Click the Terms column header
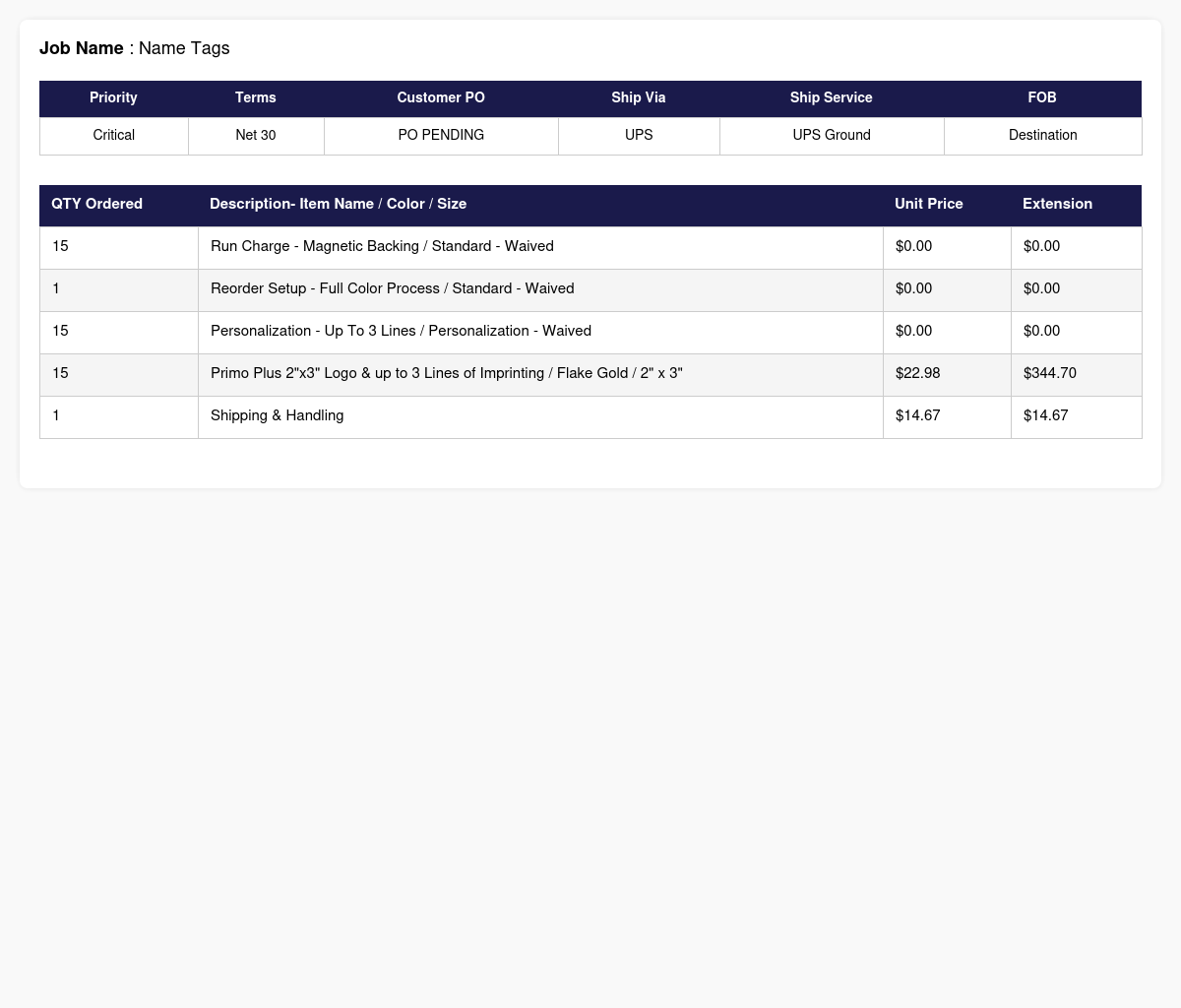This screenshot has width=1181, height=1008. click(x=256, y=97)
